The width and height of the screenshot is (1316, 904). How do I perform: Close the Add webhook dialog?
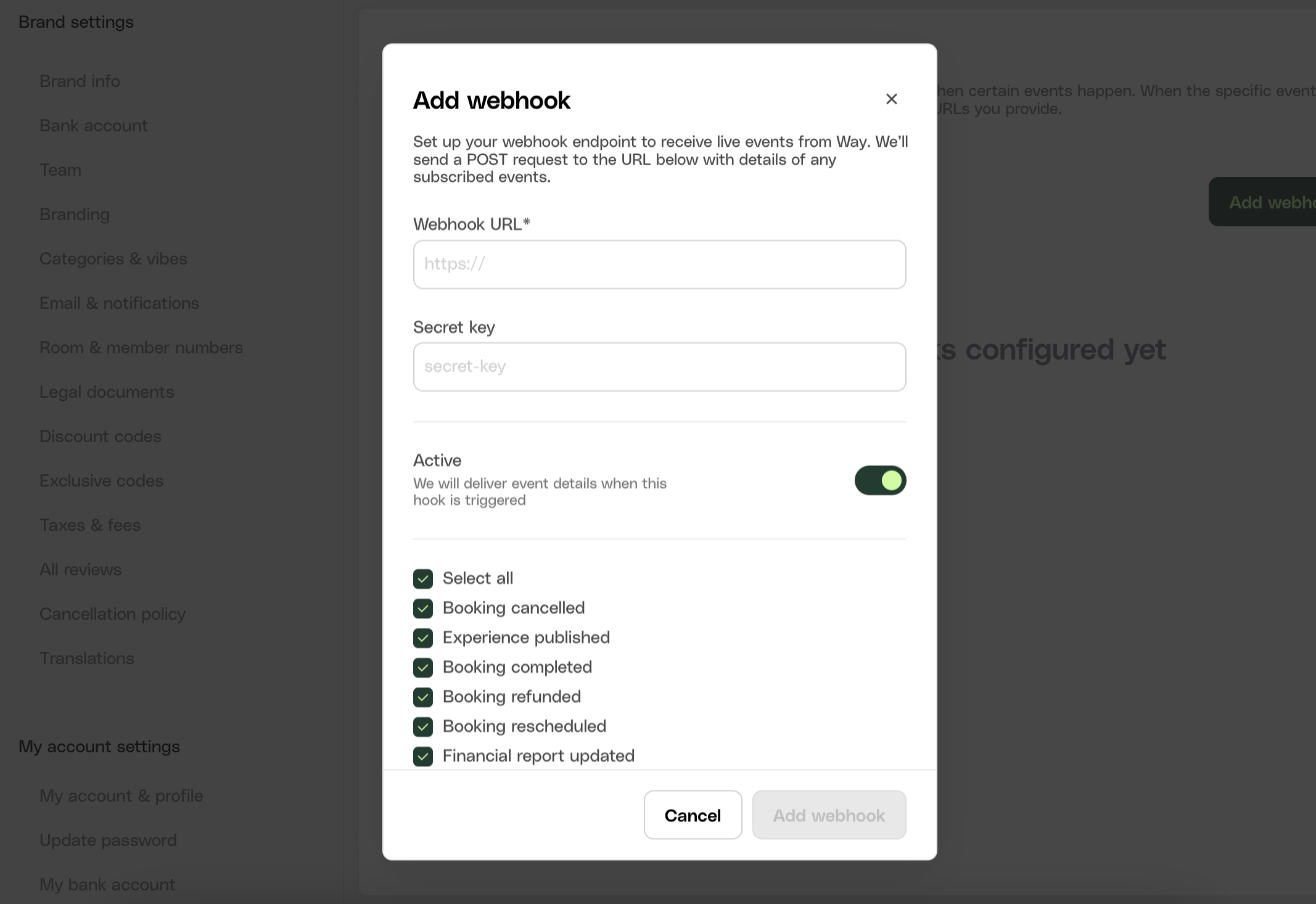click(891, 99)
